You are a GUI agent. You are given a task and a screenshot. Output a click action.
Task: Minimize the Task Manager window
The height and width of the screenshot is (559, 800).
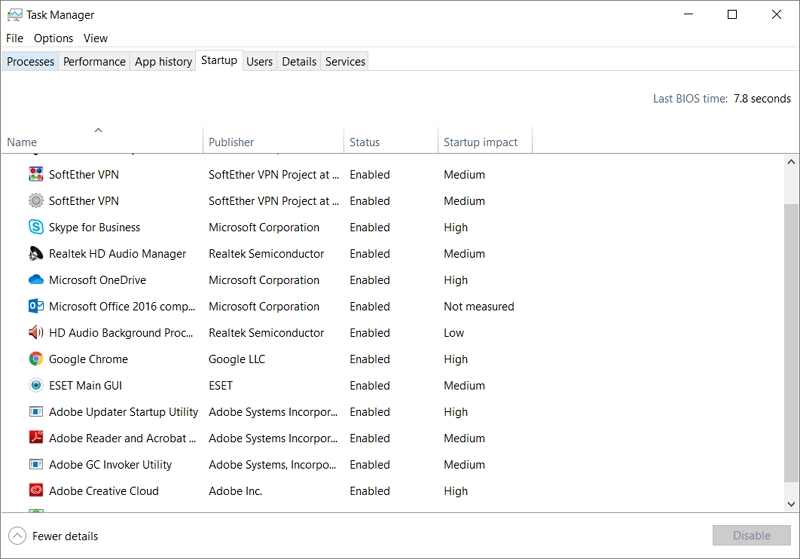[689, 14]
